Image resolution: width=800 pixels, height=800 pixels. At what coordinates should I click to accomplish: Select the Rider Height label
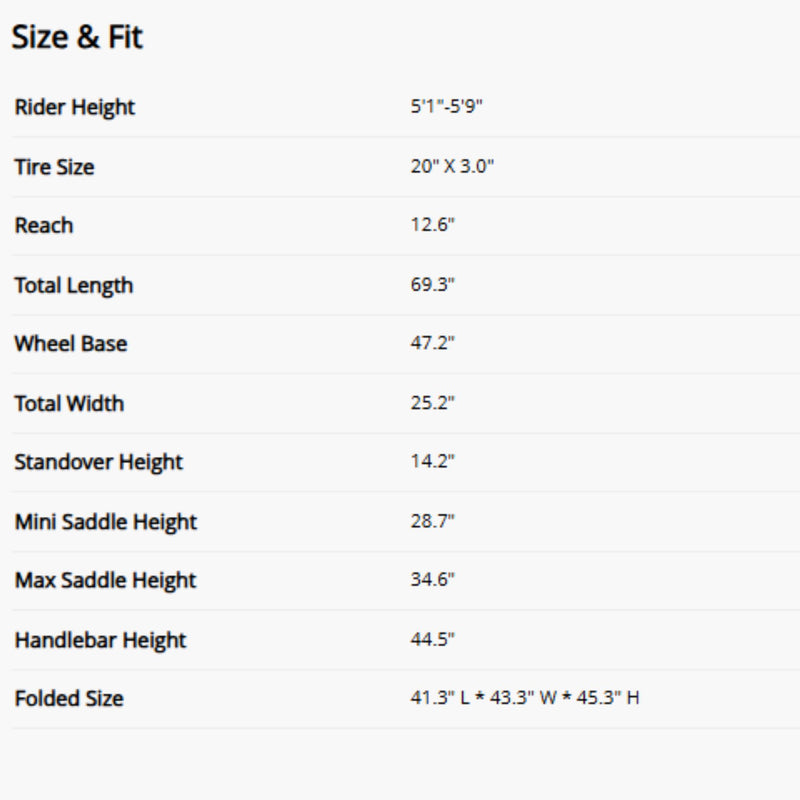[x=74, y=107]
